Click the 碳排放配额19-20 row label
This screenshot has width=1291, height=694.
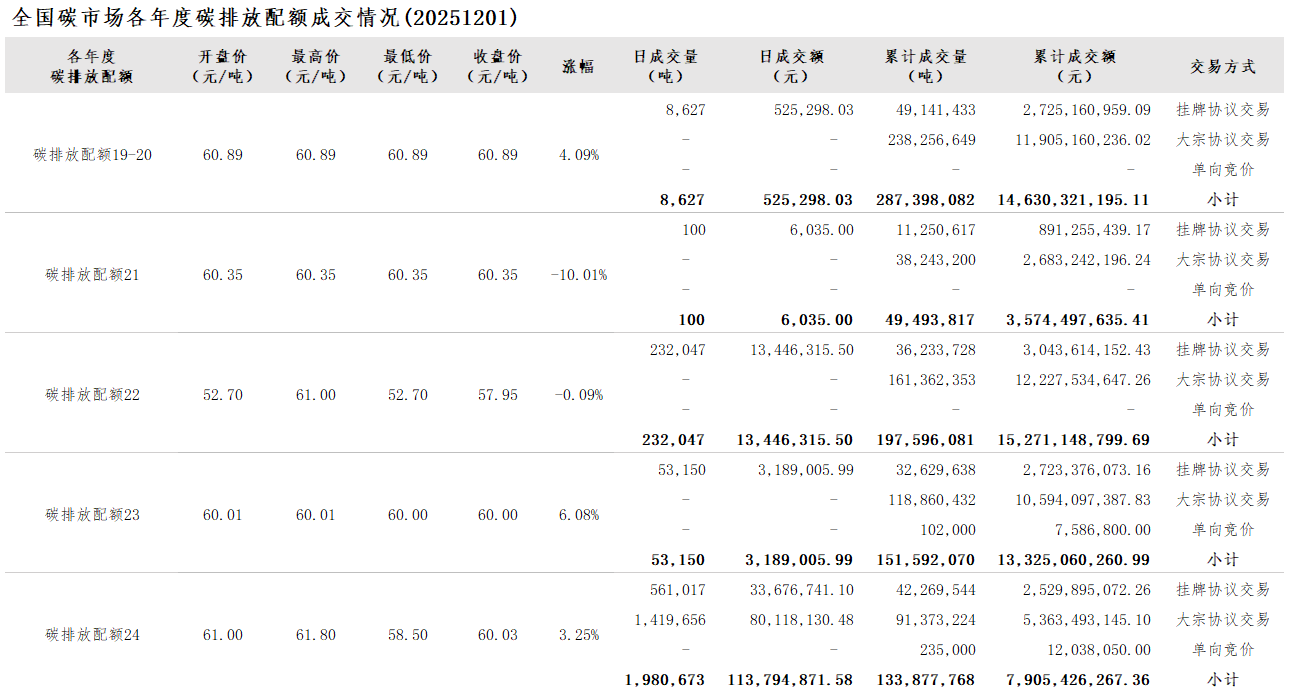click(x=93, y=155)
